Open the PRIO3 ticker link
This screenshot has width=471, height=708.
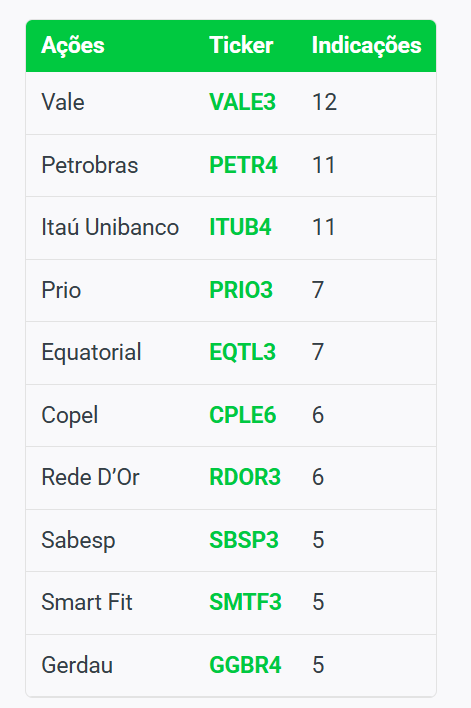241,290
